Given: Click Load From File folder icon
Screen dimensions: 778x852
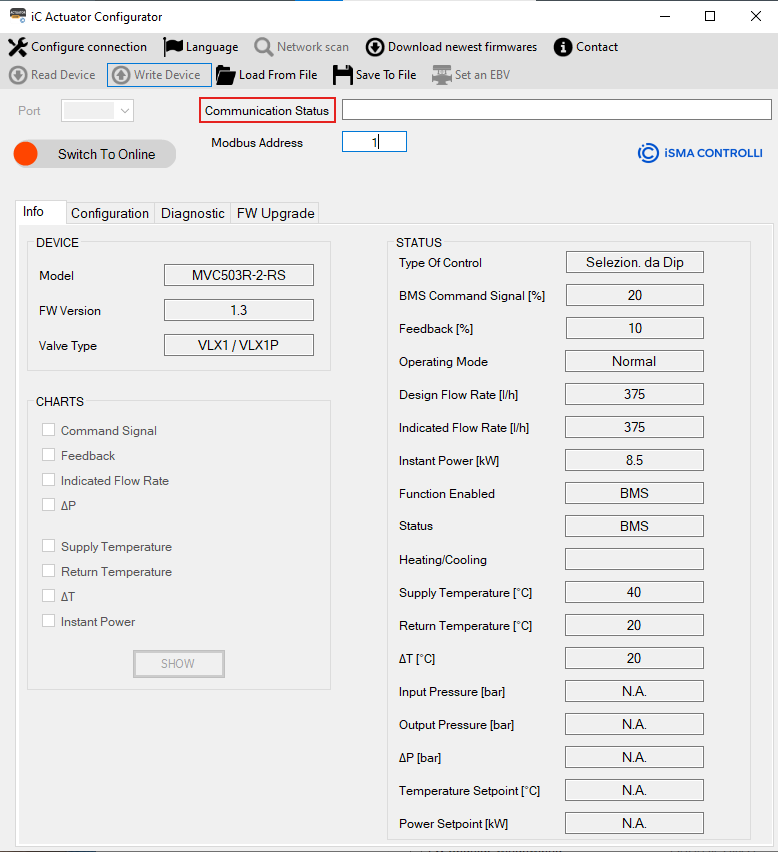Looking at the screenshot, I should click(x=226, y=75).
